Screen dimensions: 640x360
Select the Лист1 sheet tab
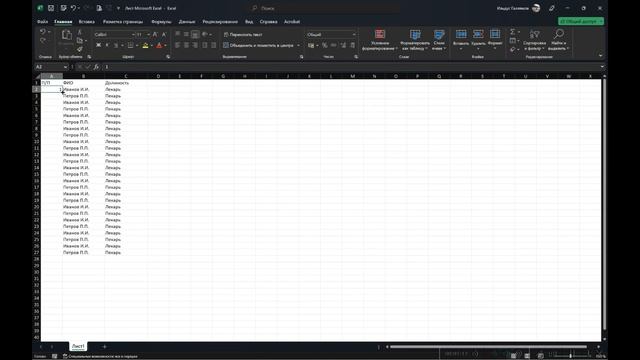78,346
